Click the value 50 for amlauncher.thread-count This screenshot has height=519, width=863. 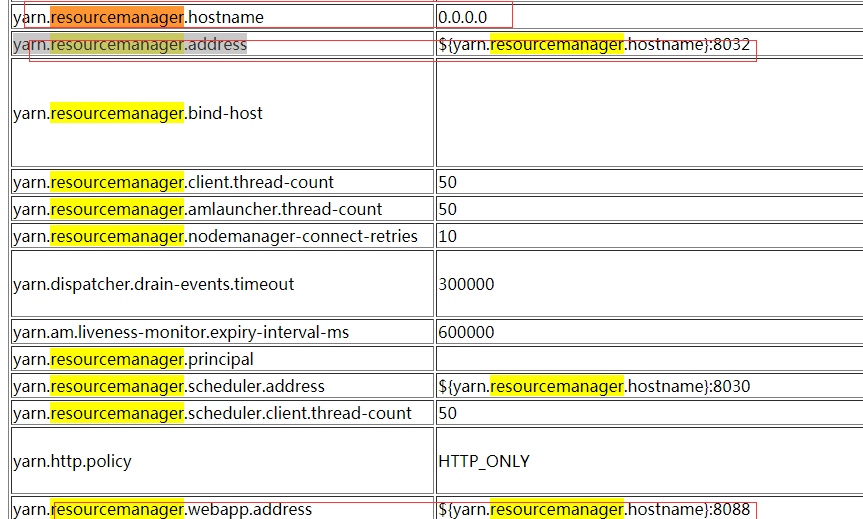pos(447,209)
